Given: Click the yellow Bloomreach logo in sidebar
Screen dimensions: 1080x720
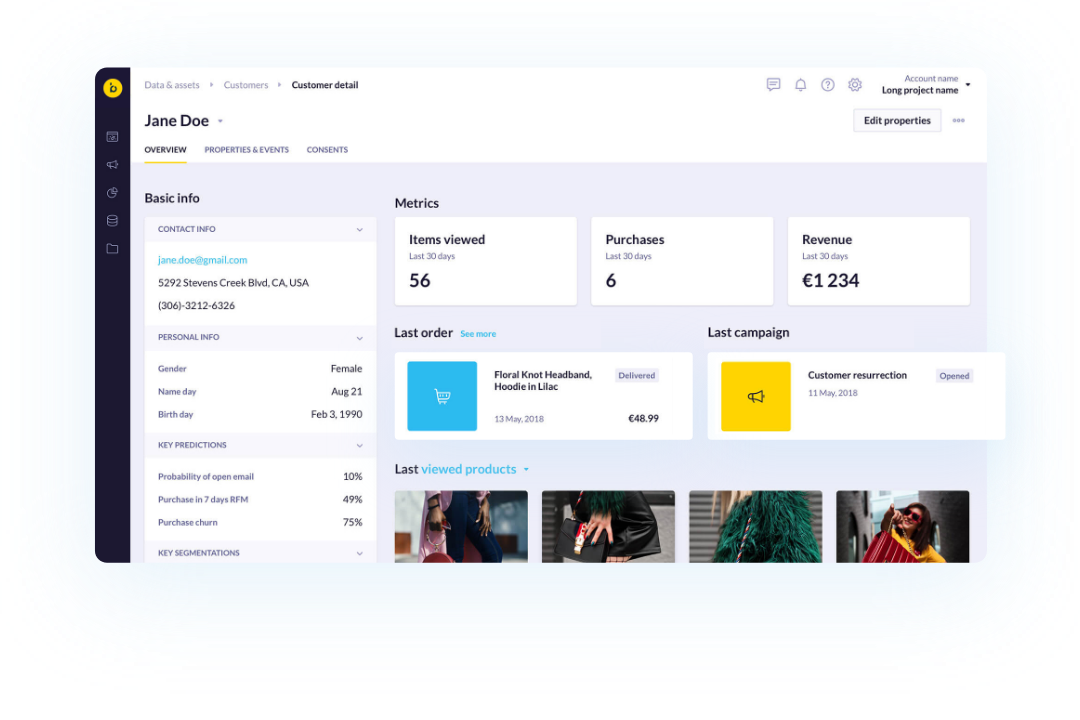Looking at the screenshot, I should pyautogui.click(x=113, y=88).
